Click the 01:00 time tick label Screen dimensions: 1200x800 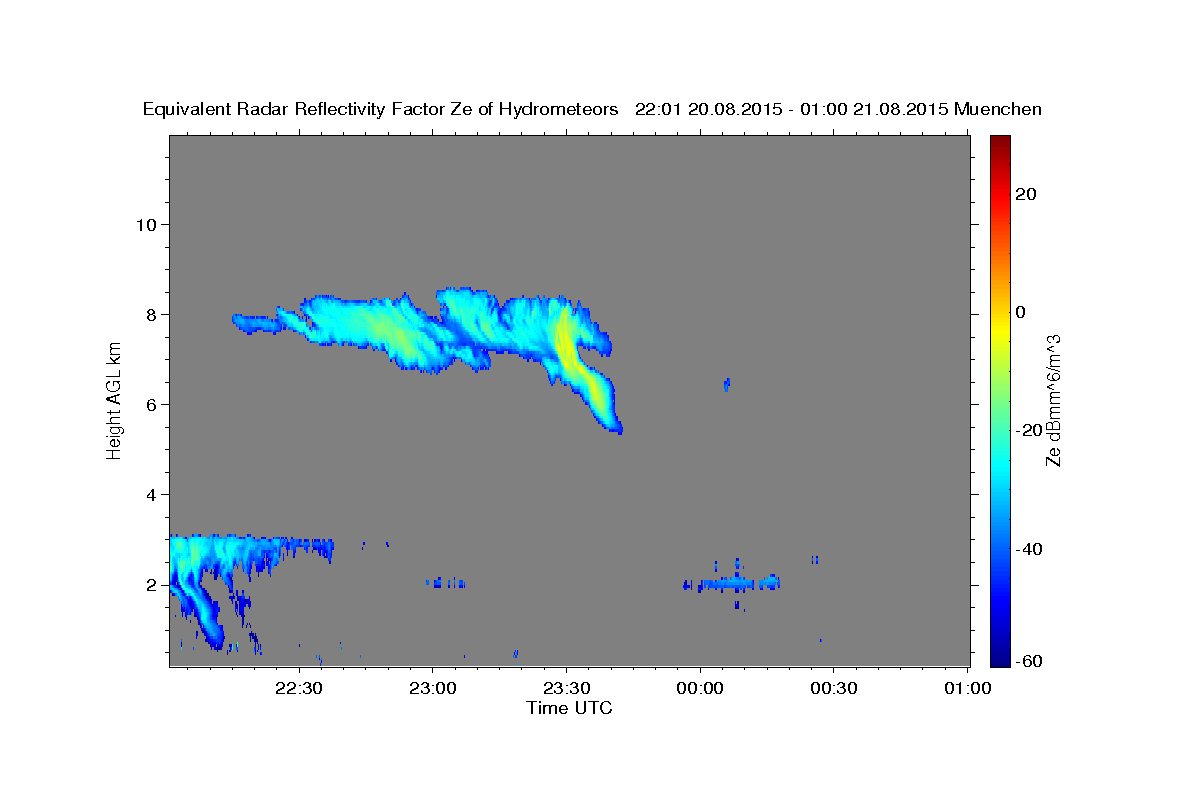click(x=968, y=688)
